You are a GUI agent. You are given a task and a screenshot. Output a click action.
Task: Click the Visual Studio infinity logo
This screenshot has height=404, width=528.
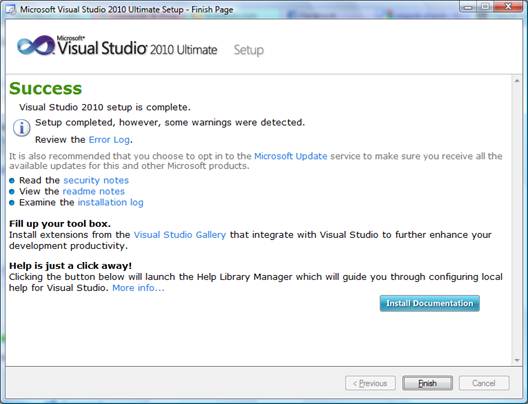(x=36, y=45)
